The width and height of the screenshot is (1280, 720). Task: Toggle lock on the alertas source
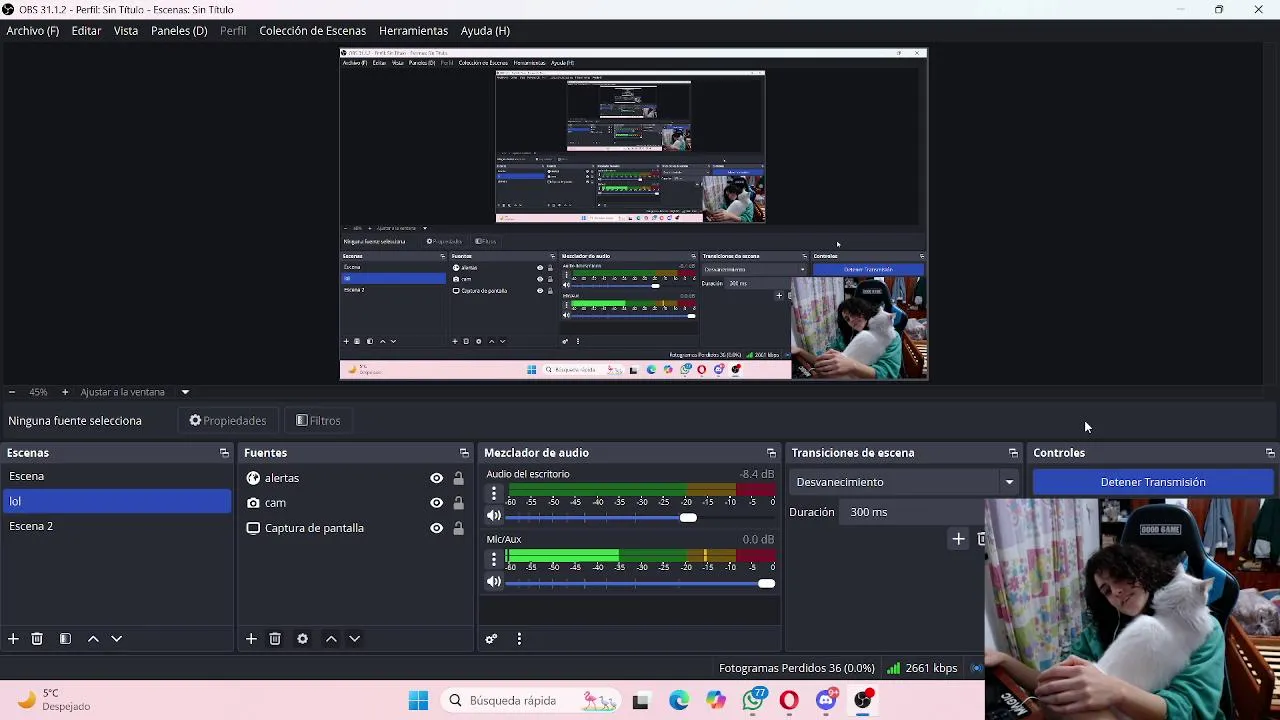(x=459, y=478)
